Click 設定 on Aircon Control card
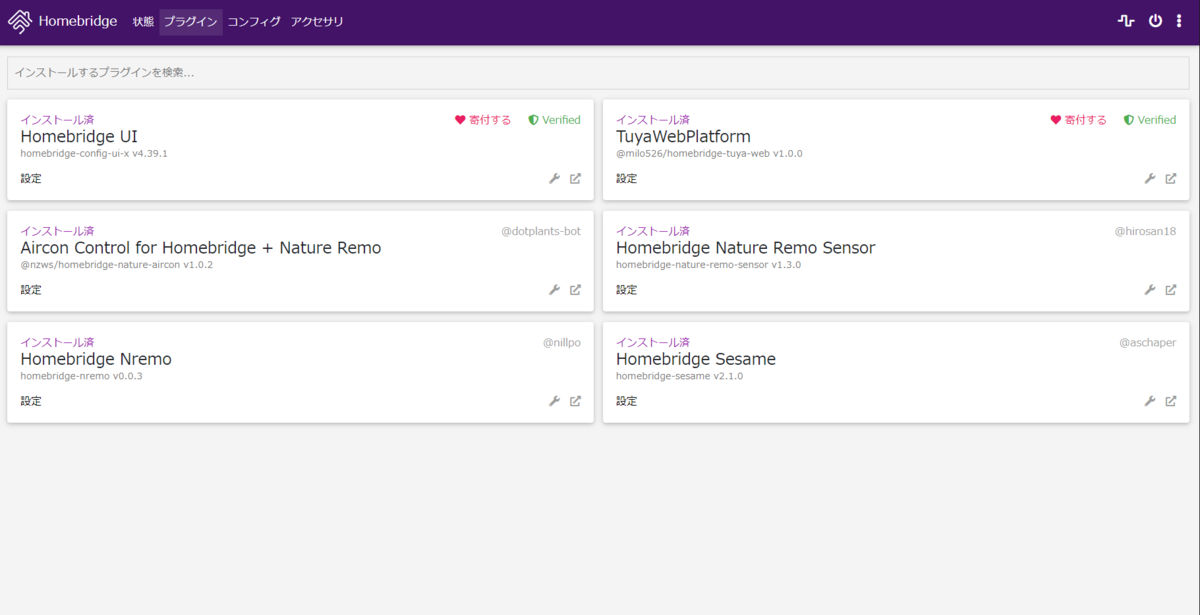The height and width of the screenshot is (615, 1200). 31,290
